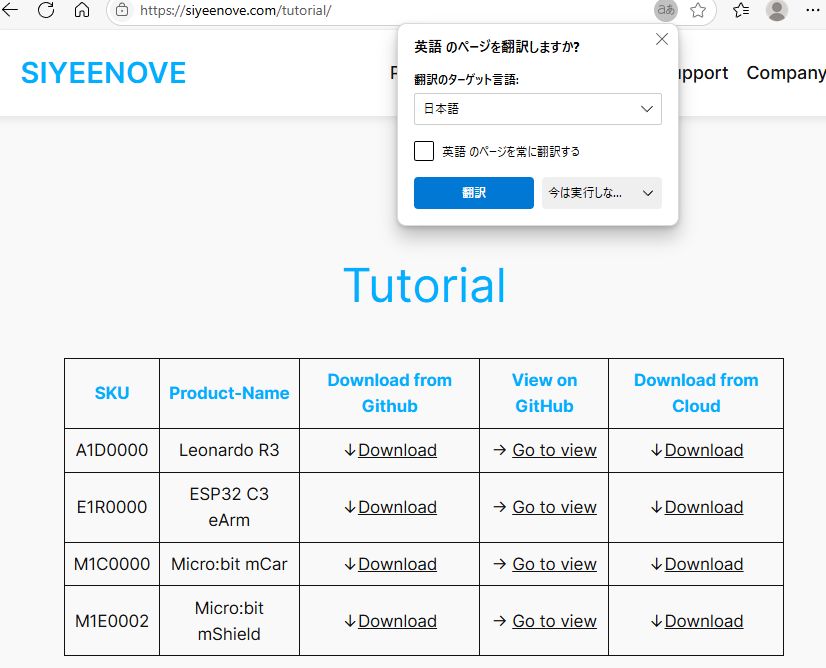Go to view Micro:bit mShield on GitHub

554,621
